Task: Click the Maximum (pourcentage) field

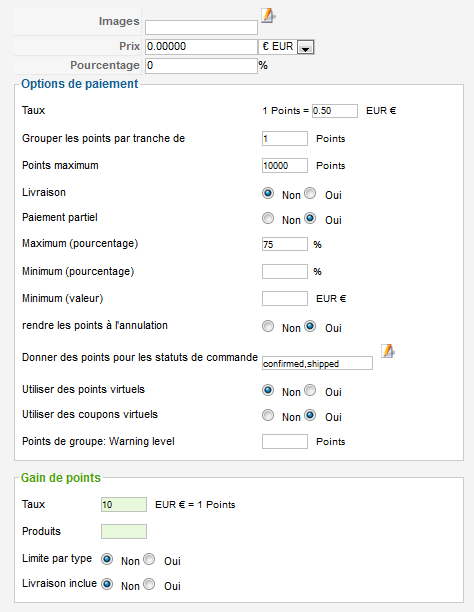Action: click(x=285, y=244)
